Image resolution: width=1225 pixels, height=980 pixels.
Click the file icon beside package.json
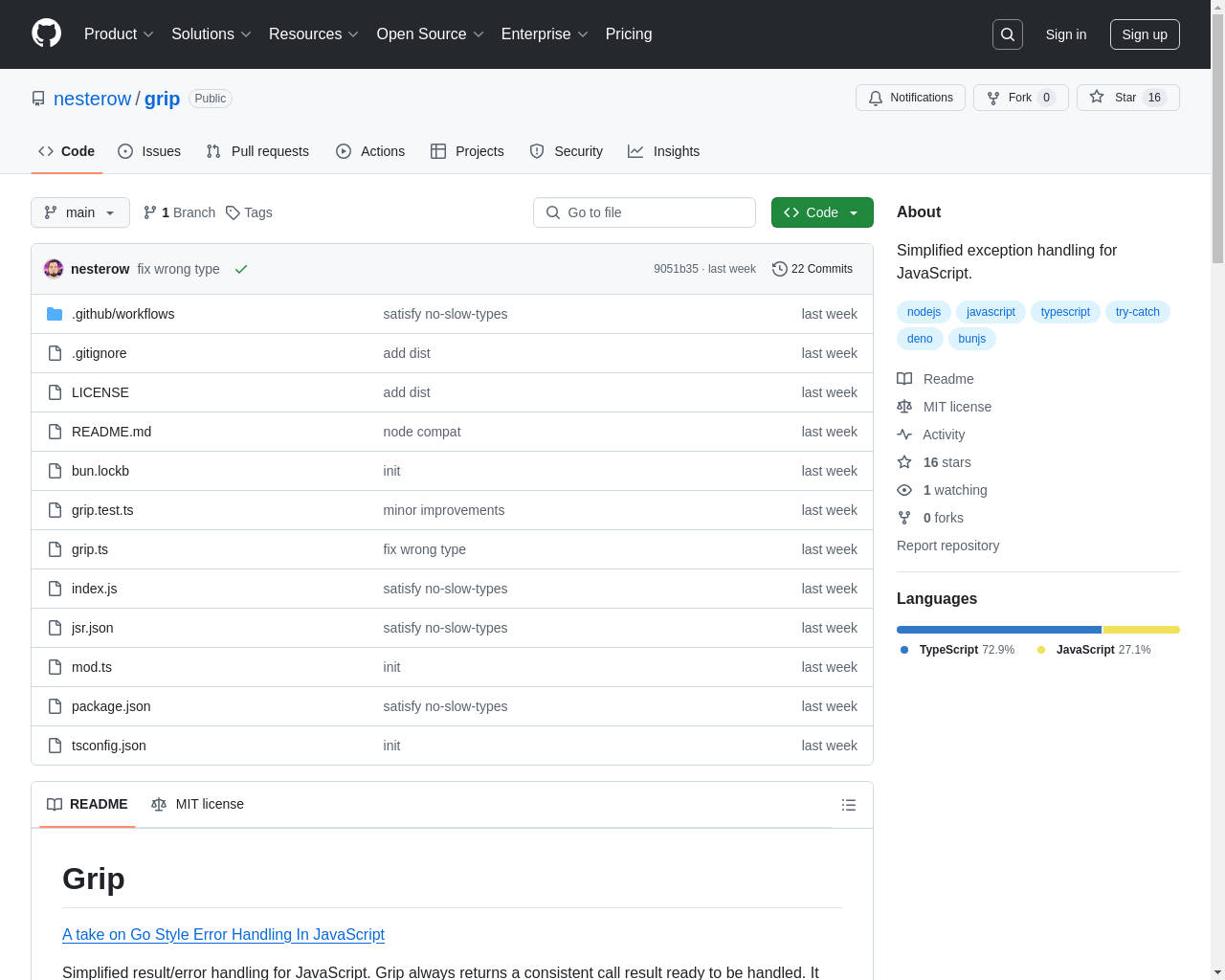pyautogui.click(x=55, y=706)
